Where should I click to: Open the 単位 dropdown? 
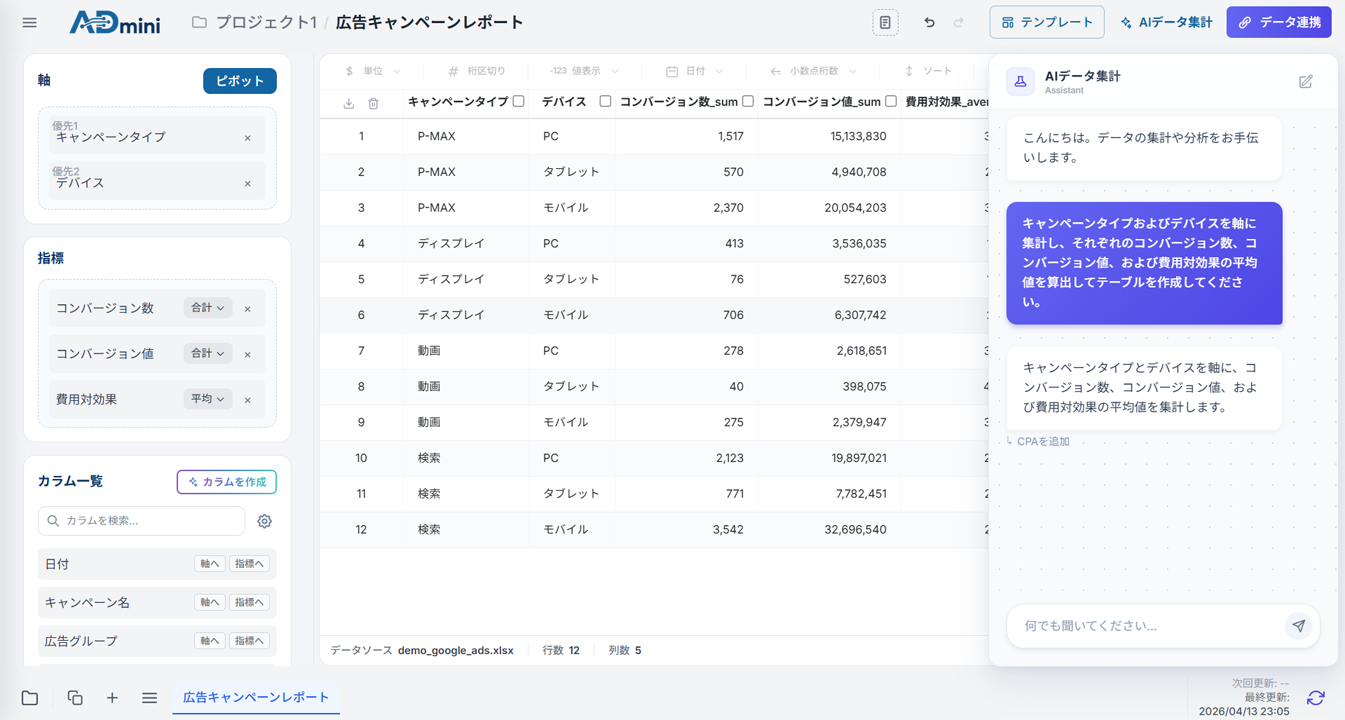tap(372, 71)
